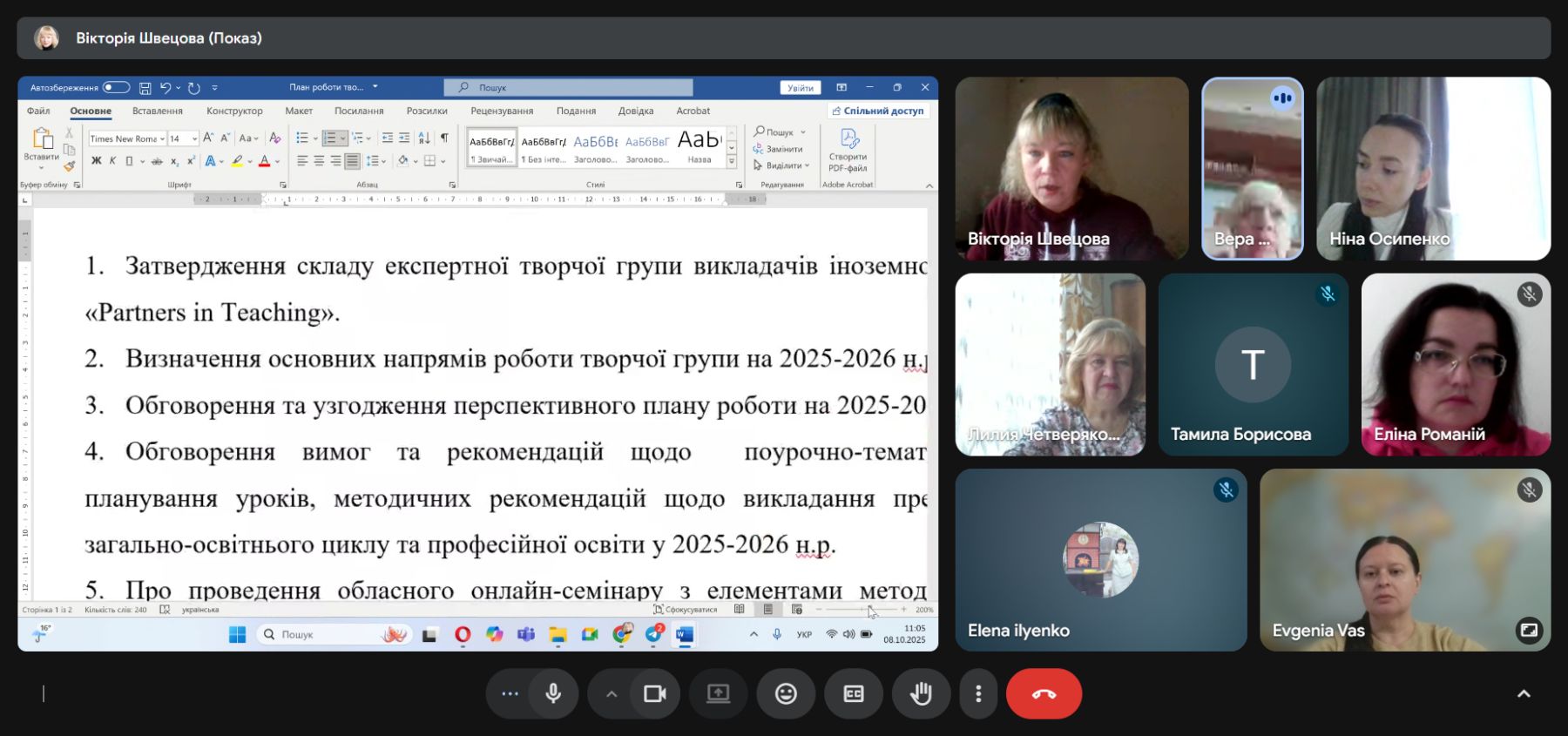Click the red font color swatch

pyautogui.click(x=264, y=161)
